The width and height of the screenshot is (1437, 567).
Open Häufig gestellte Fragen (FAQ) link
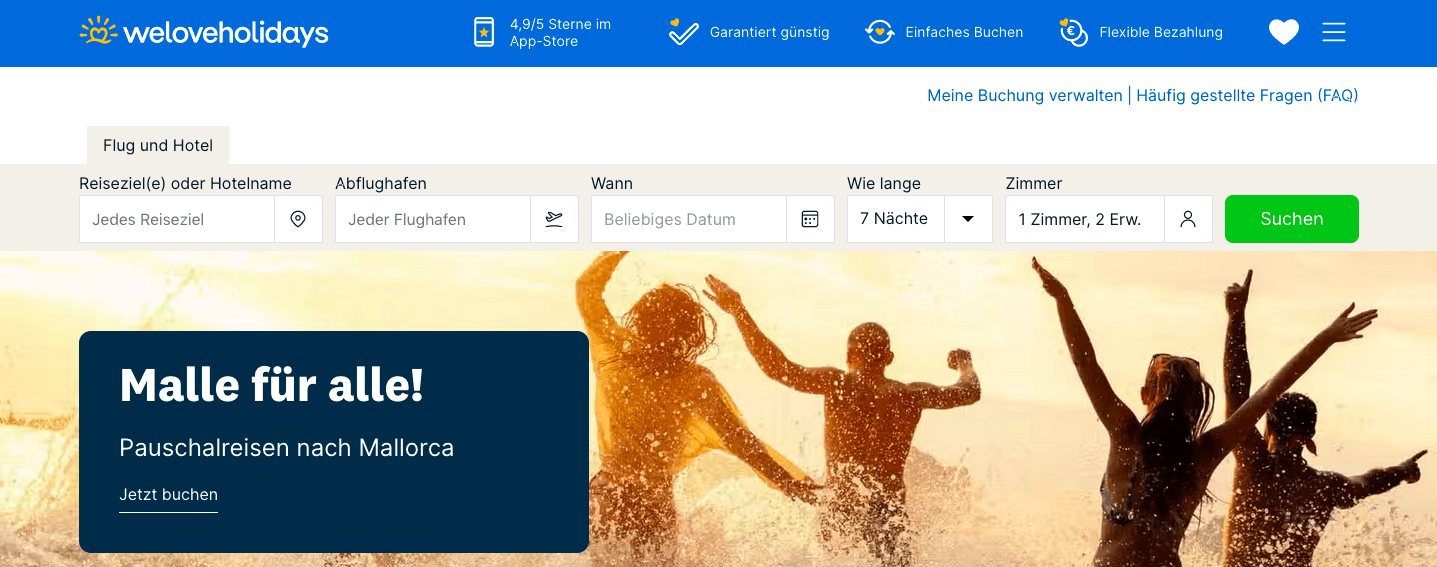[1247, 96]
